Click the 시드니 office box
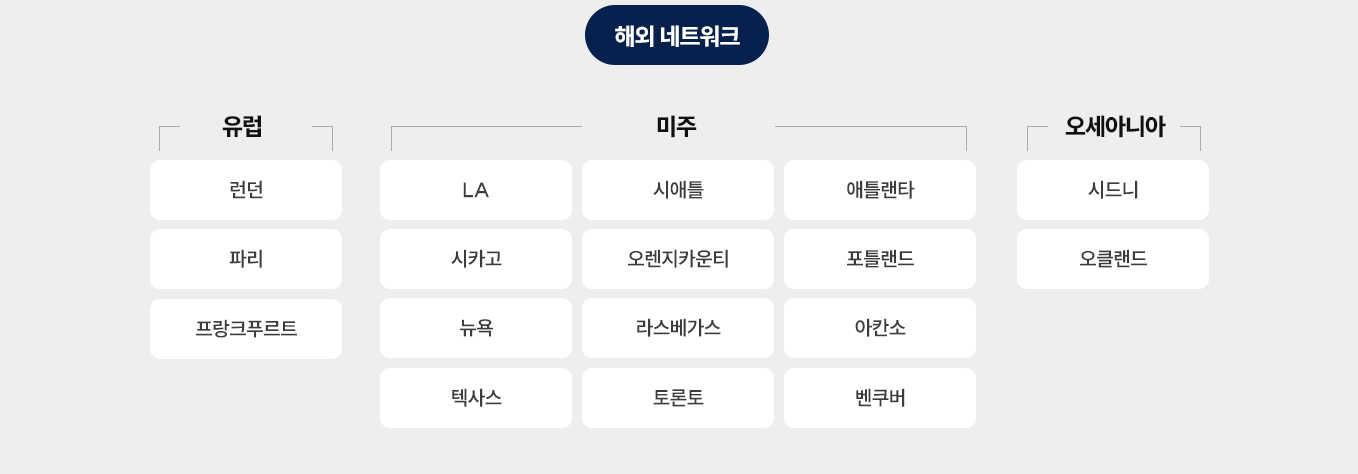The height and width of the screenshot is (474, 1358). 1113,190
